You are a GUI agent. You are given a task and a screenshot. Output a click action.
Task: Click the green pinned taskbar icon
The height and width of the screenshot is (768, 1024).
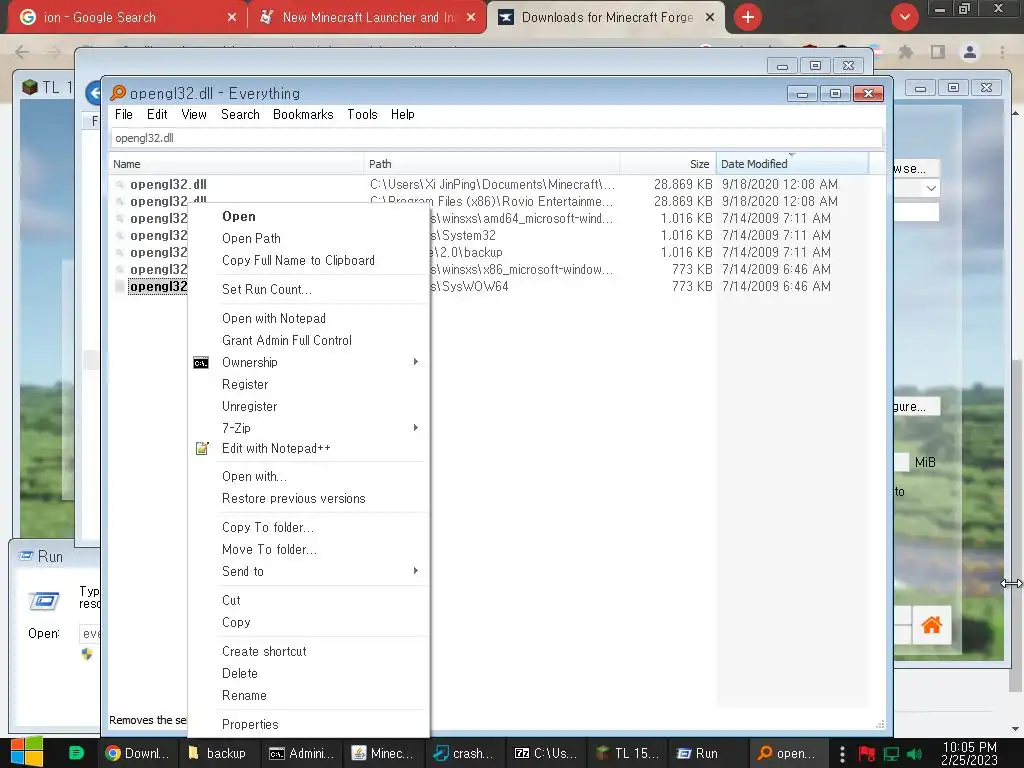[76, 753]
